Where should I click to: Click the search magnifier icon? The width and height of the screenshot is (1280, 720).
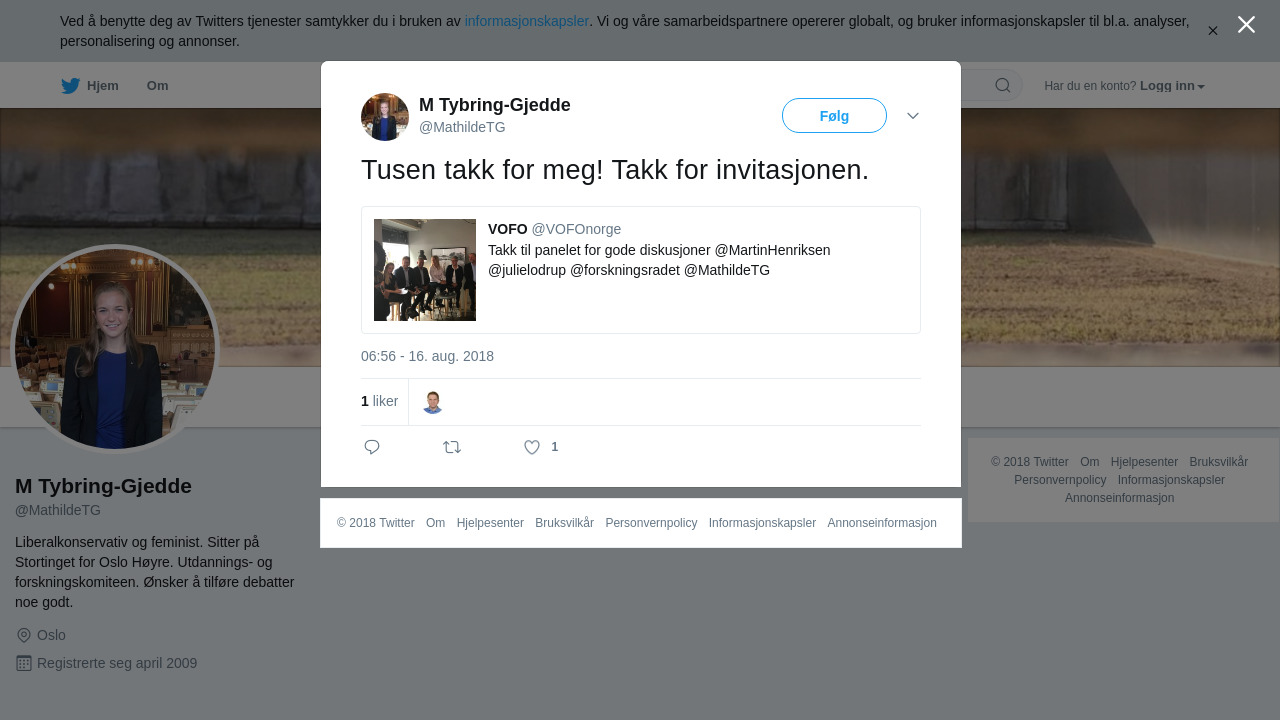tap(1003, 85)
